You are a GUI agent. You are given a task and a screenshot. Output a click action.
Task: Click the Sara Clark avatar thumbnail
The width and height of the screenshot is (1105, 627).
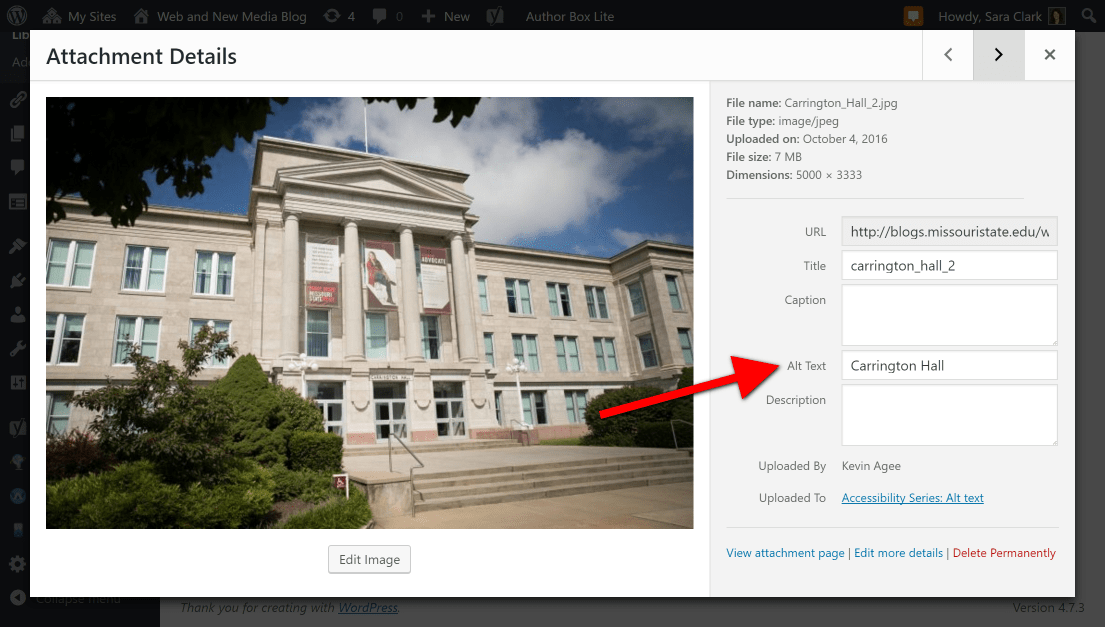tap(1056, 16)
